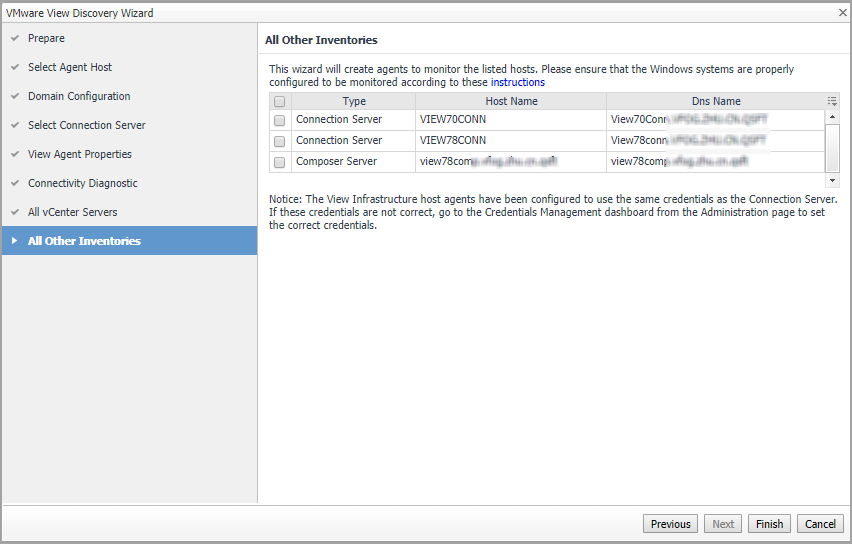Click the View70Conn DNS name cell
The width and height of the screenshot is (852, 544).
(716, 120)
